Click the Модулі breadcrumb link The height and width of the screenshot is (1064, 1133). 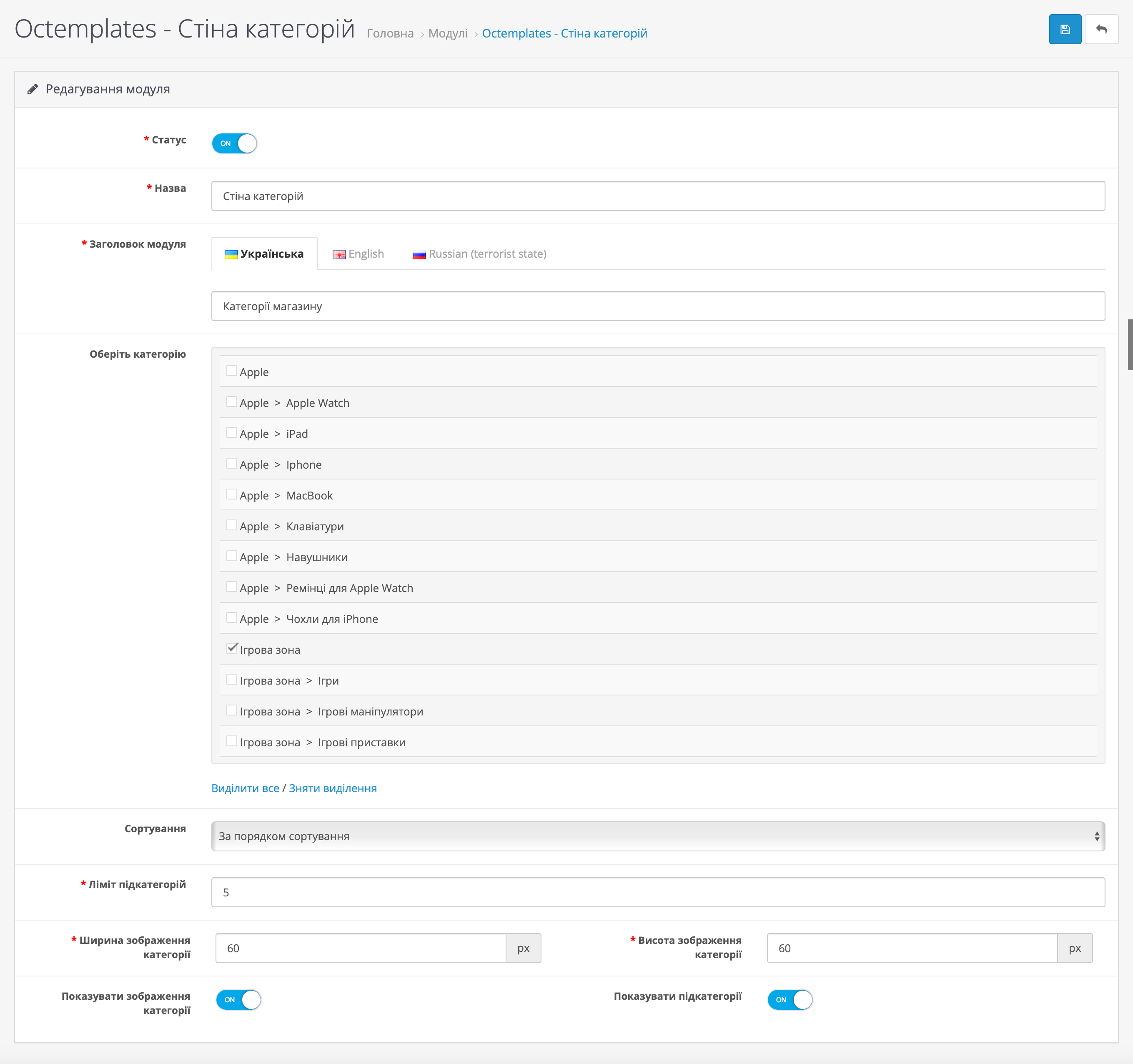pos(447,34)
